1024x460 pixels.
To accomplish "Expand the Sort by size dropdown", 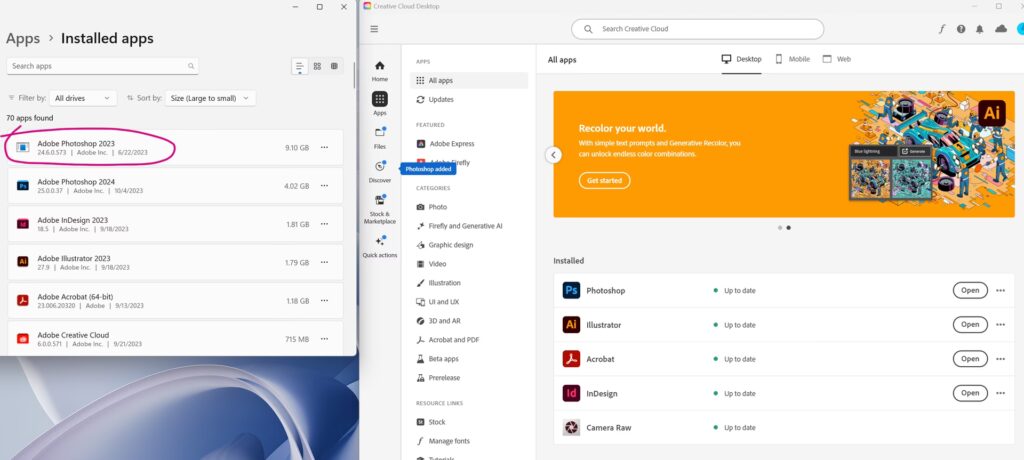I will click(x=210, y=98).
